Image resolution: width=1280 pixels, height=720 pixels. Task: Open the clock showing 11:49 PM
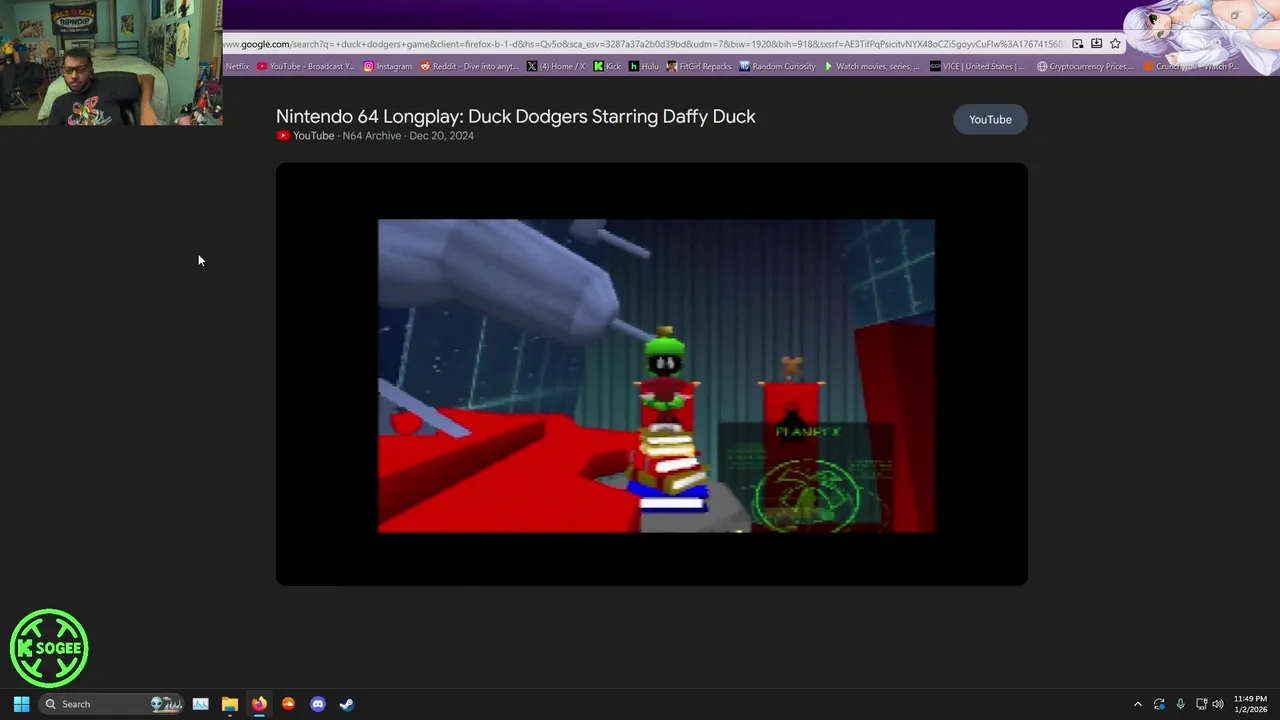(1250, 704)
